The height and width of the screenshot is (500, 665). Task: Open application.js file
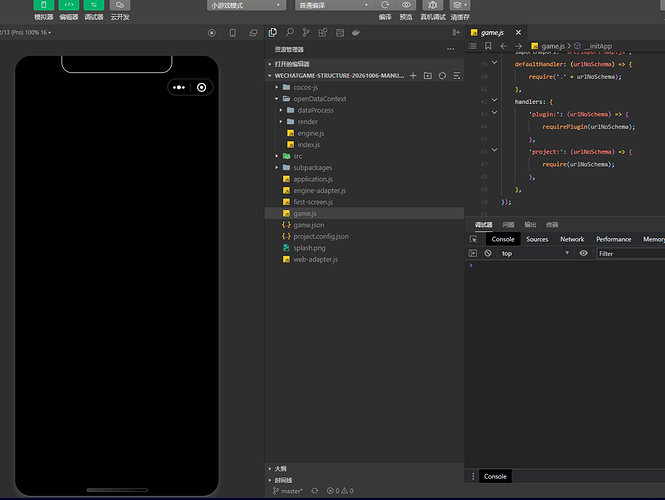[313, 179]
